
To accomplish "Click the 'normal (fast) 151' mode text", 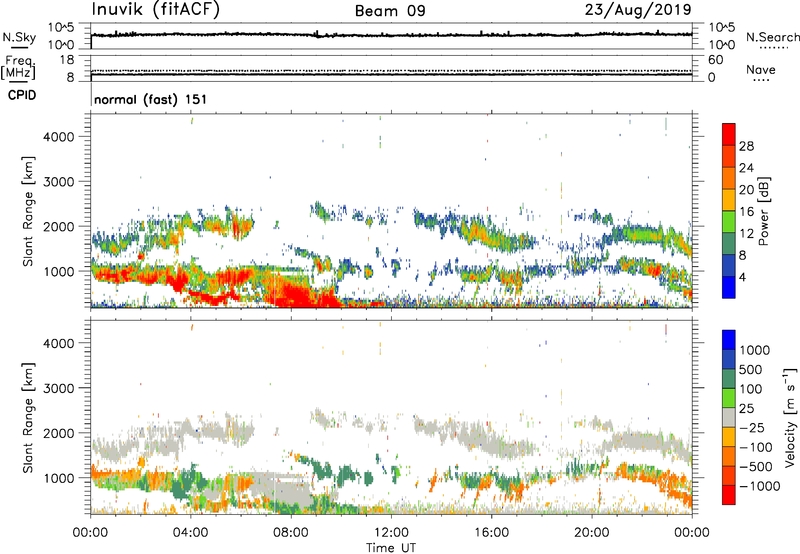I will click(151, 99).
